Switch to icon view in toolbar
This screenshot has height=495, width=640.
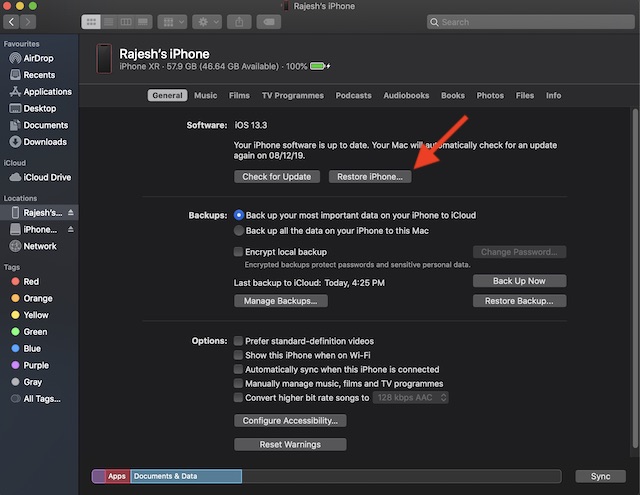click(x=91, y=22)
